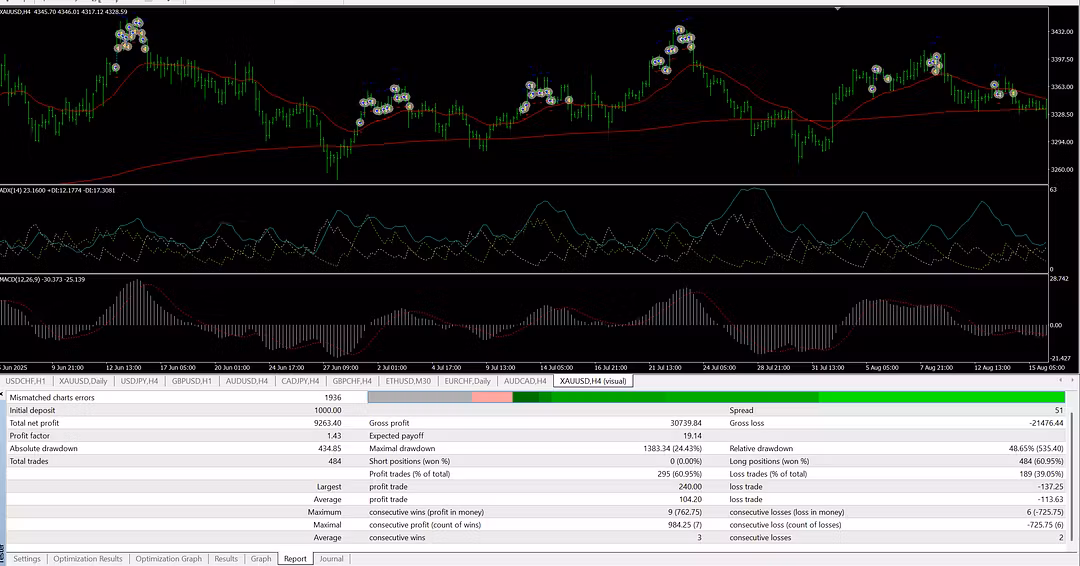The height and width of the screenshot is (566, 1080).
Task: Click the chart shift triangle marker
Action: (x=838, y=9)
